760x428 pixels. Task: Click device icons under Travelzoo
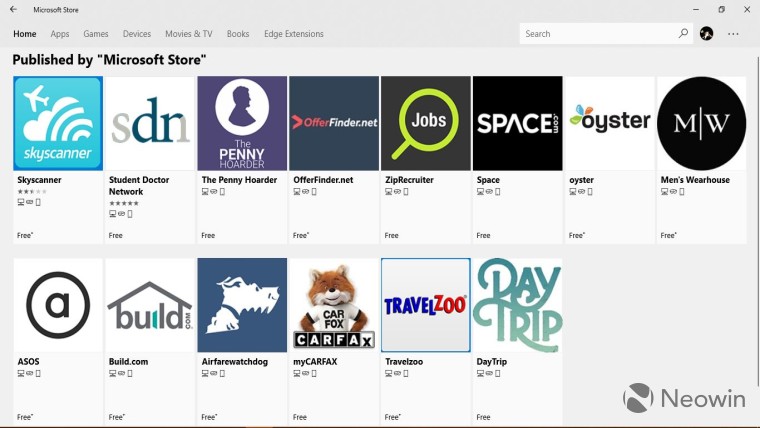tap(396, 373)
